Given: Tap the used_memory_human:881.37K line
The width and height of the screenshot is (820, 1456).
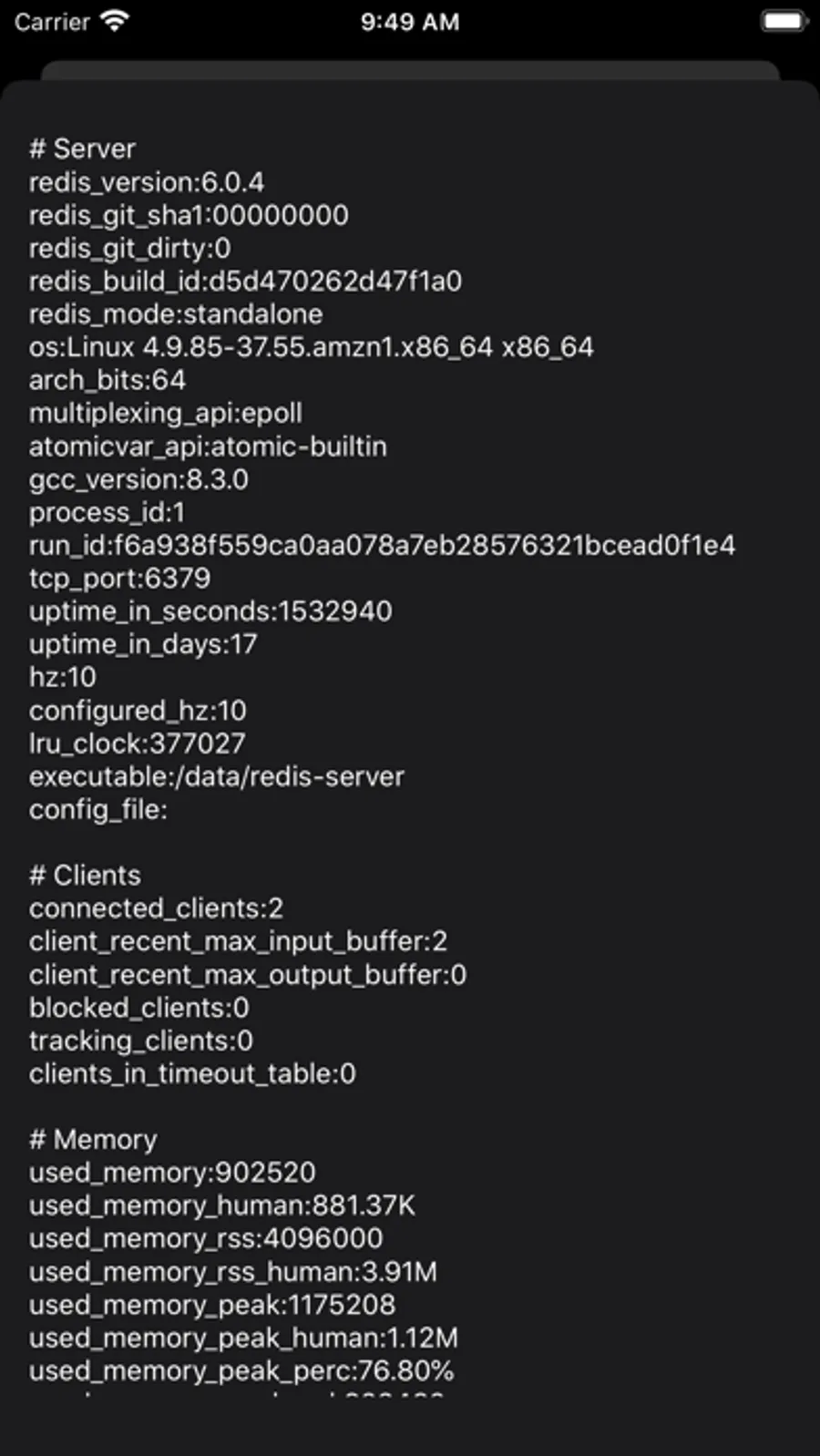Looking at the screenshot, I should 221,1205.
